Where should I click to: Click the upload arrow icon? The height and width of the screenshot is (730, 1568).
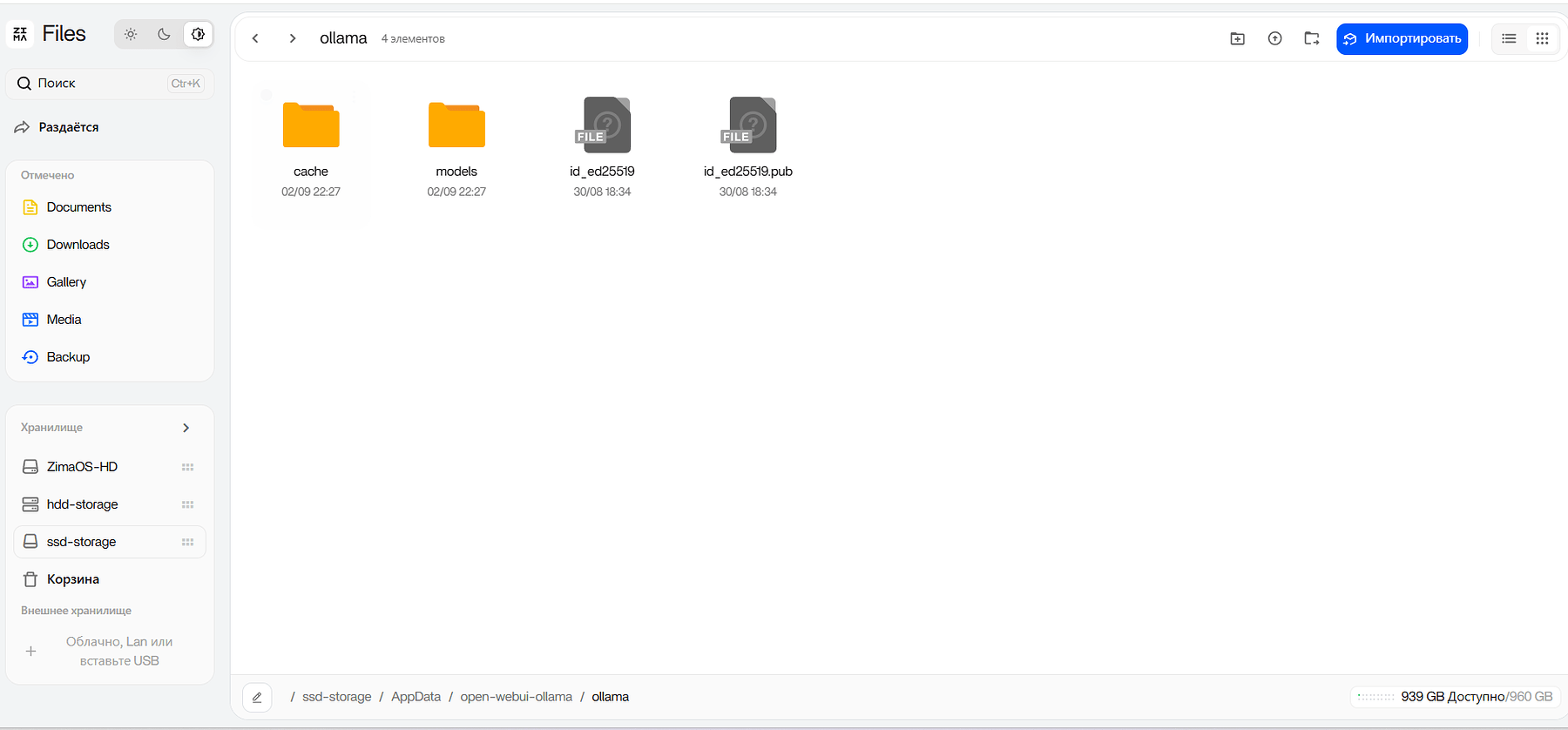(x=1274, y=38)
